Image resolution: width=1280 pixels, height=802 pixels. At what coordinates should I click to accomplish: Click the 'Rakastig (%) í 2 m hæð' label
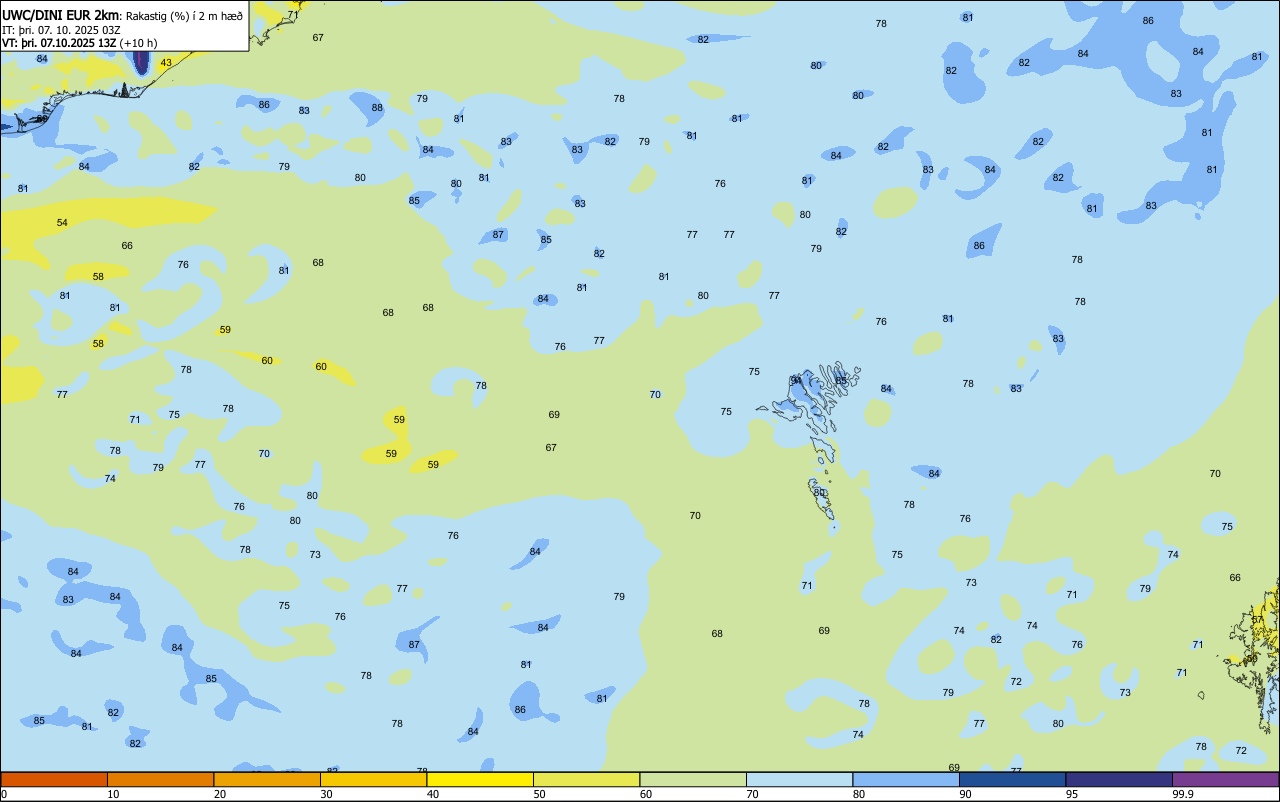(183, 16)
